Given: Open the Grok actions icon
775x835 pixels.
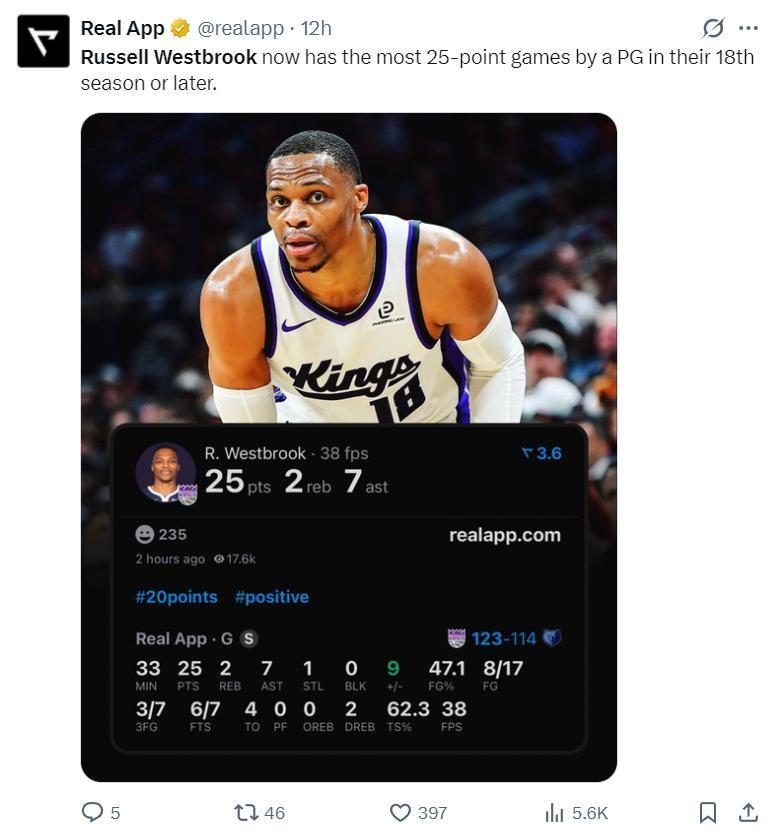Looking at the screenshot, I should 713,28.
